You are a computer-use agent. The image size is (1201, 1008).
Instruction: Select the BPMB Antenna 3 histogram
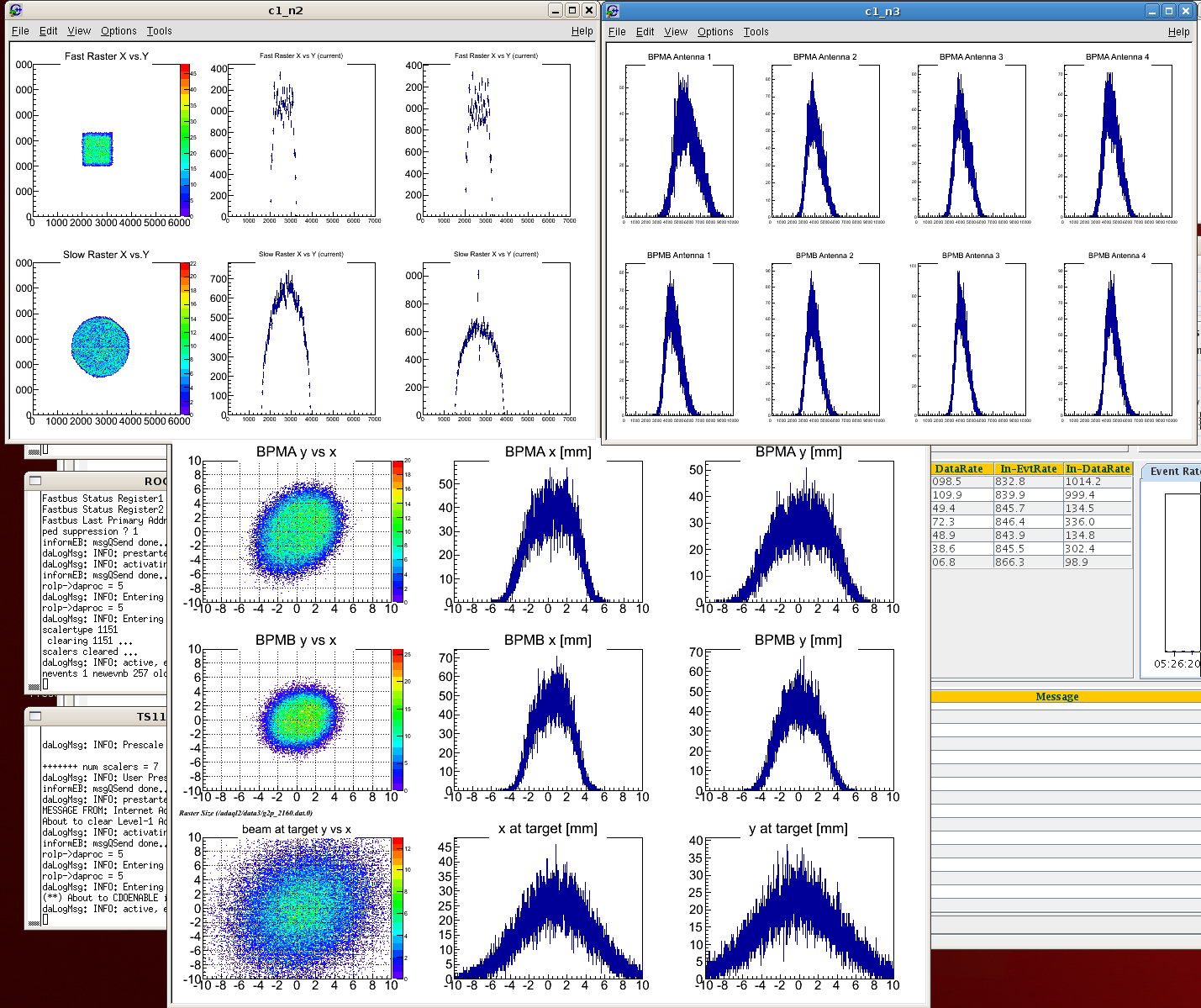972,340
